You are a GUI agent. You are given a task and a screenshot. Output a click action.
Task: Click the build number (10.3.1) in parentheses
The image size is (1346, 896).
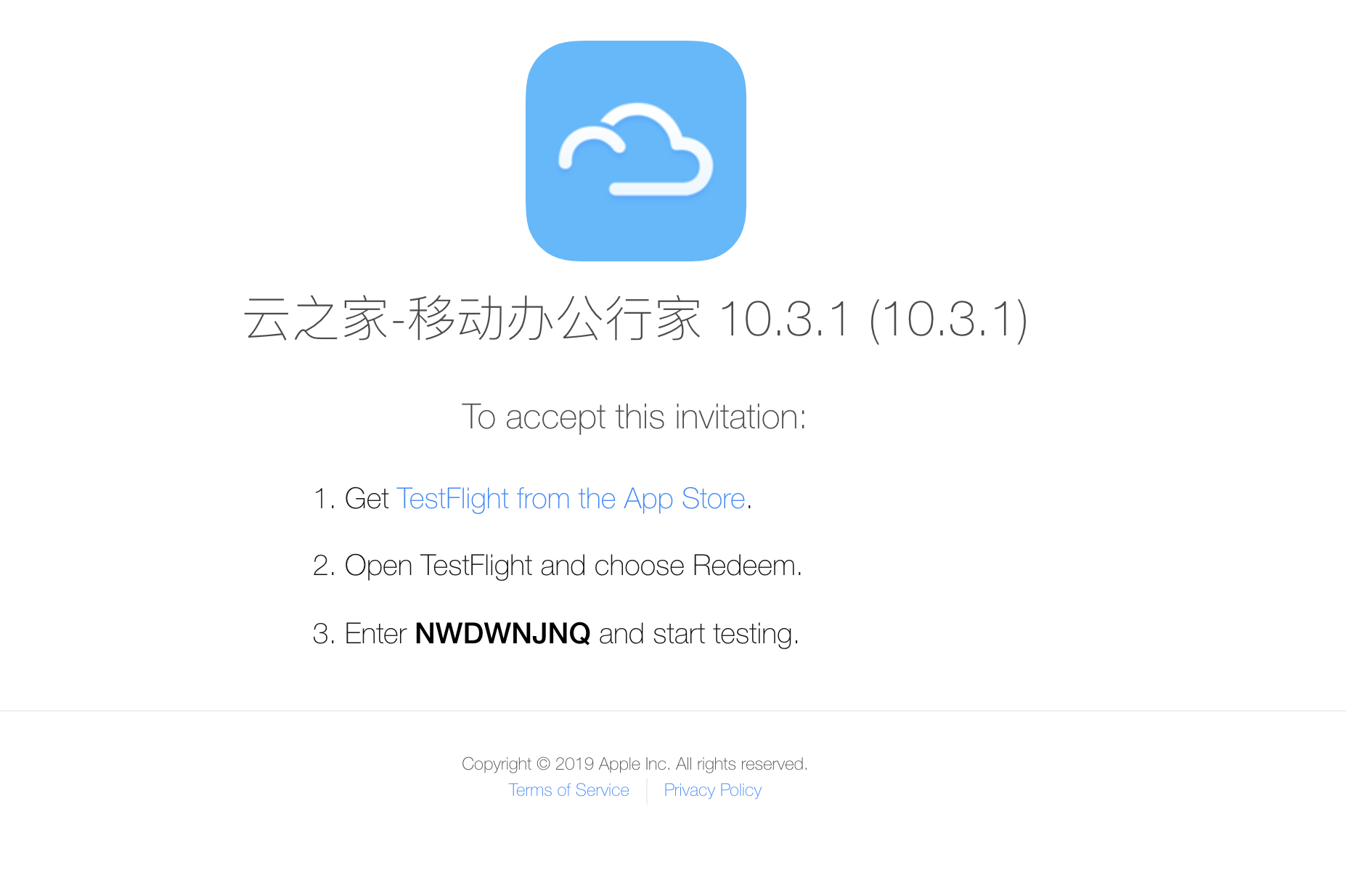[948, 319]
